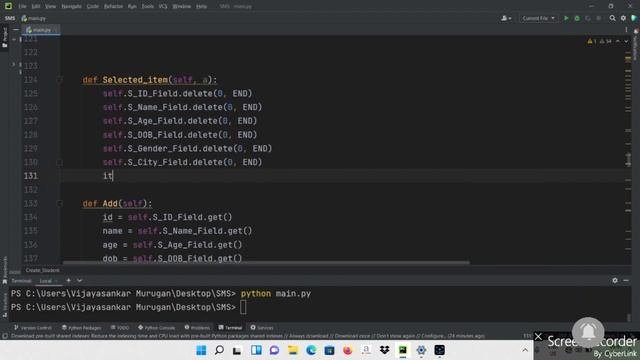The height and width of the screenshot is (360, 640).
Task: Click SMS project name in navigation bar
Action: tap(10, 18)
